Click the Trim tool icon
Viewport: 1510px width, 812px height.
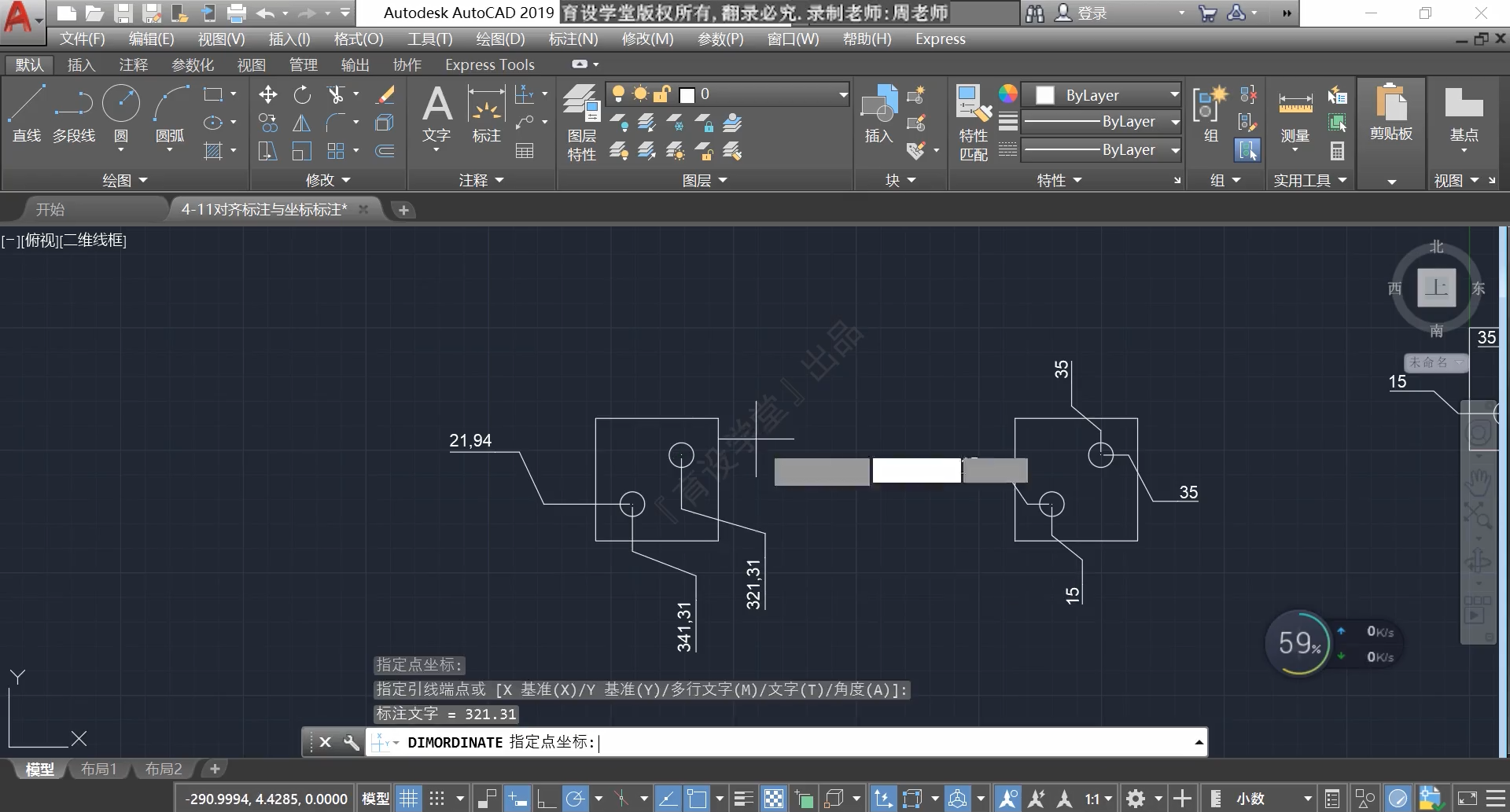pyautogui.click(x=336, y=95)
